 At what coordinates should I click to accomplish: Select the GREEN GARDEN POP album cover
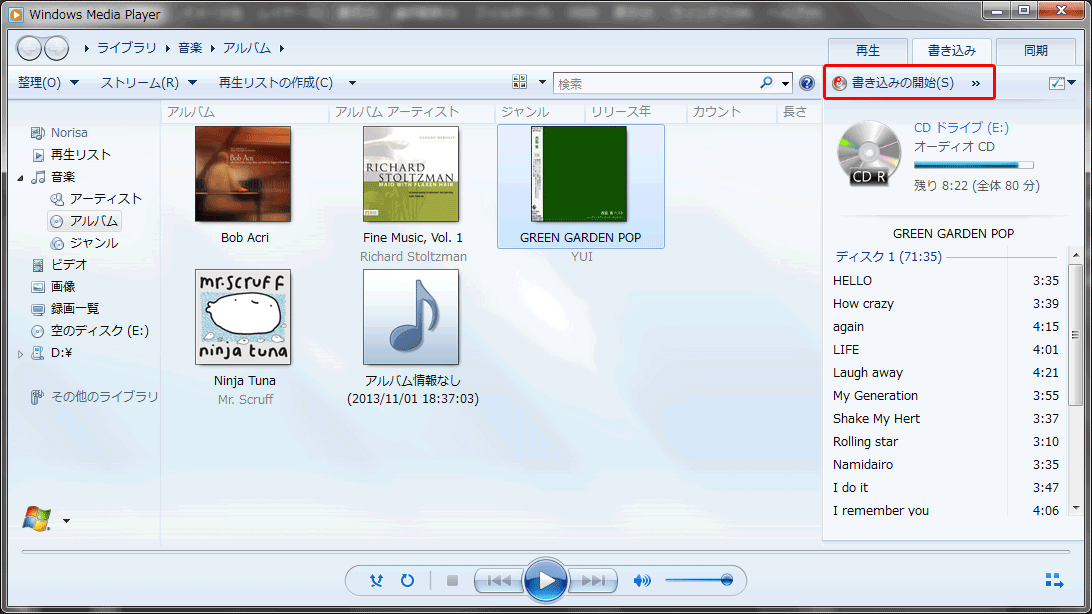pyautogui.click(x=579, y=174)
